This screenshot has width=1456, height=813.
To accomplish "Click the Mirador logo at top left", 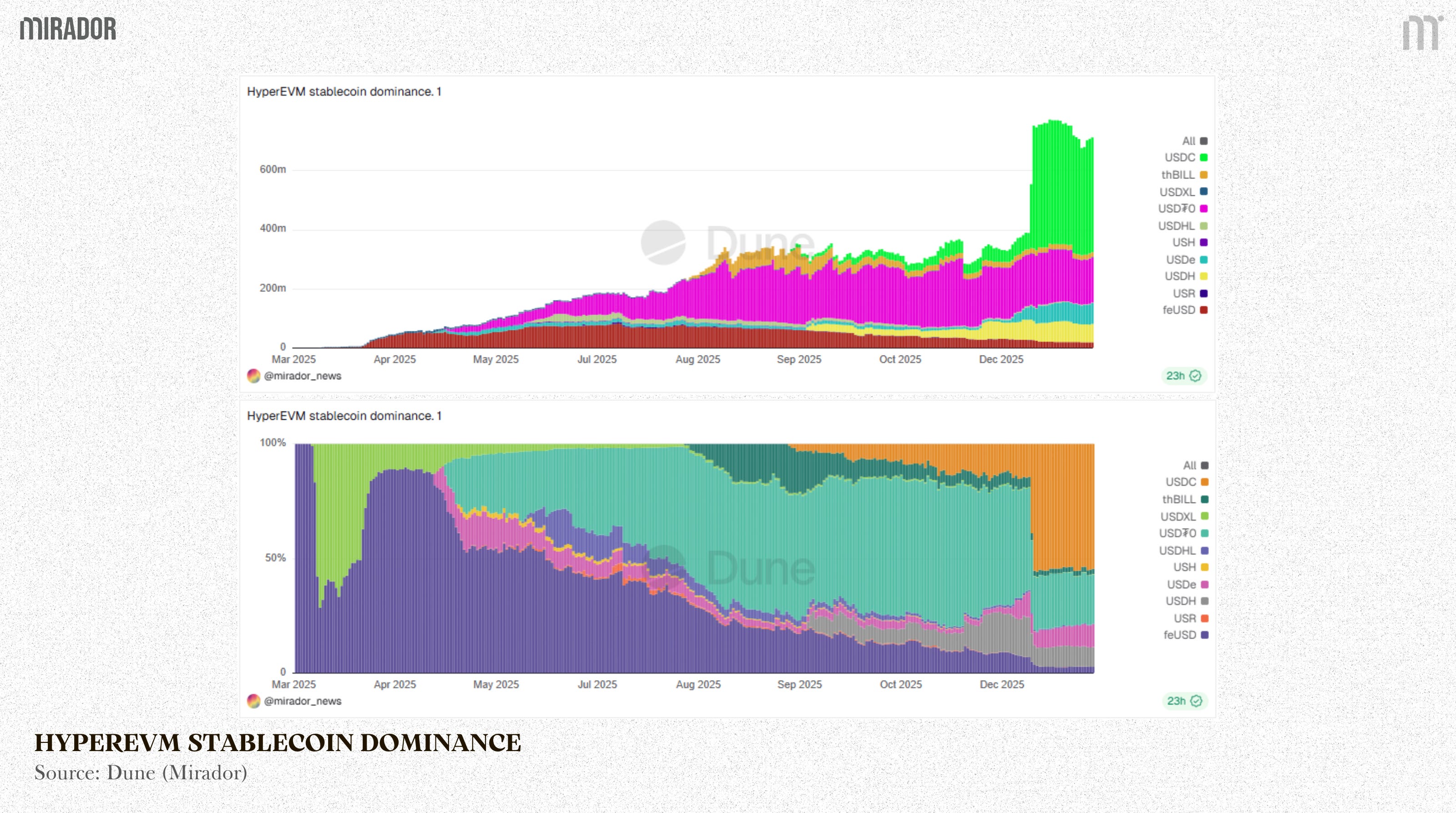I will [x=68, y=29].
